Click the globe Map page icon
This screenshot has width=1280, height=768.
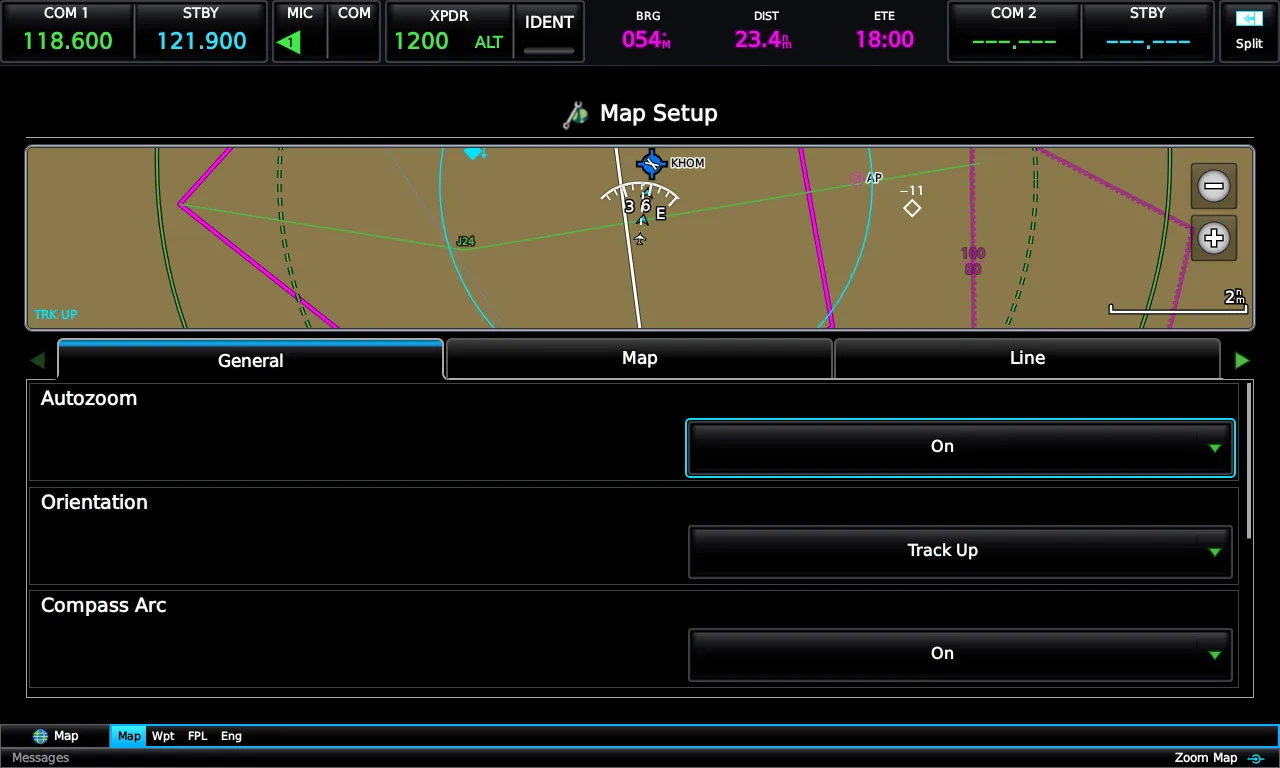(x=40, y=736)
